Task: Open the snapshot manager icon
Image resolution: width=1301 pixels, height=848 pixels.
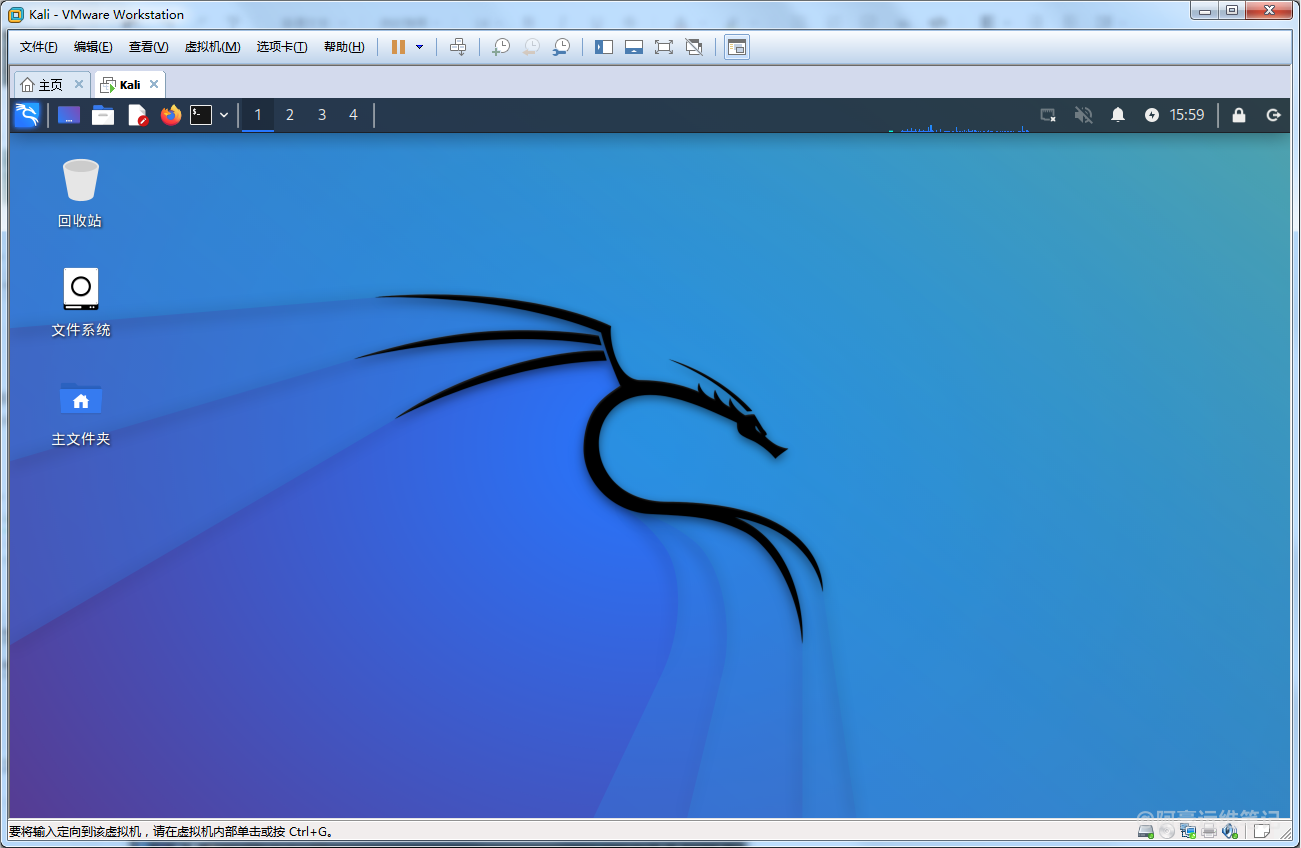Action: point(562,47)
